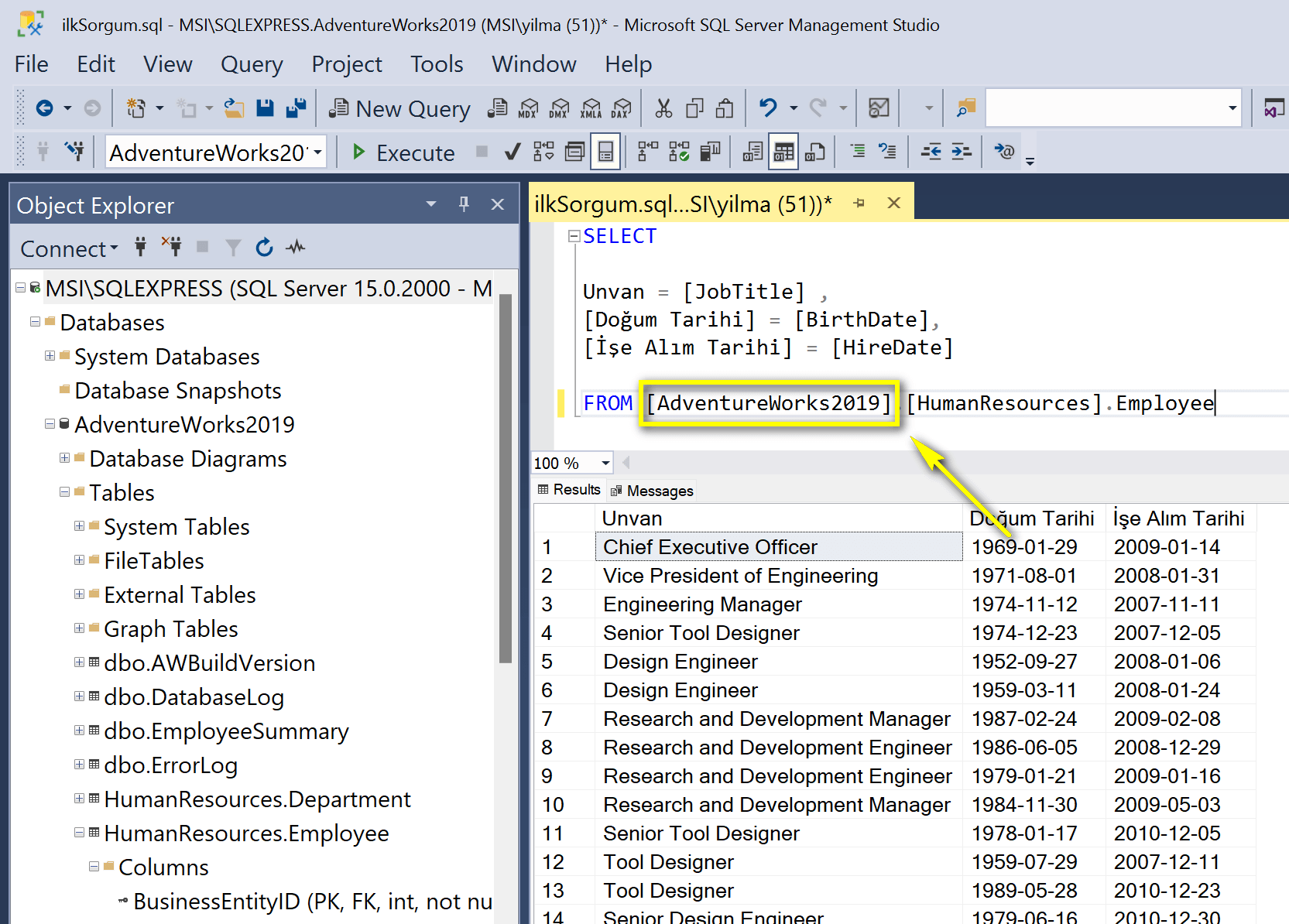Open the Find toolbar combo box dropdown
This screenshot has width=1289, height=924.
pyautogui.click(x=1232, y=108)
